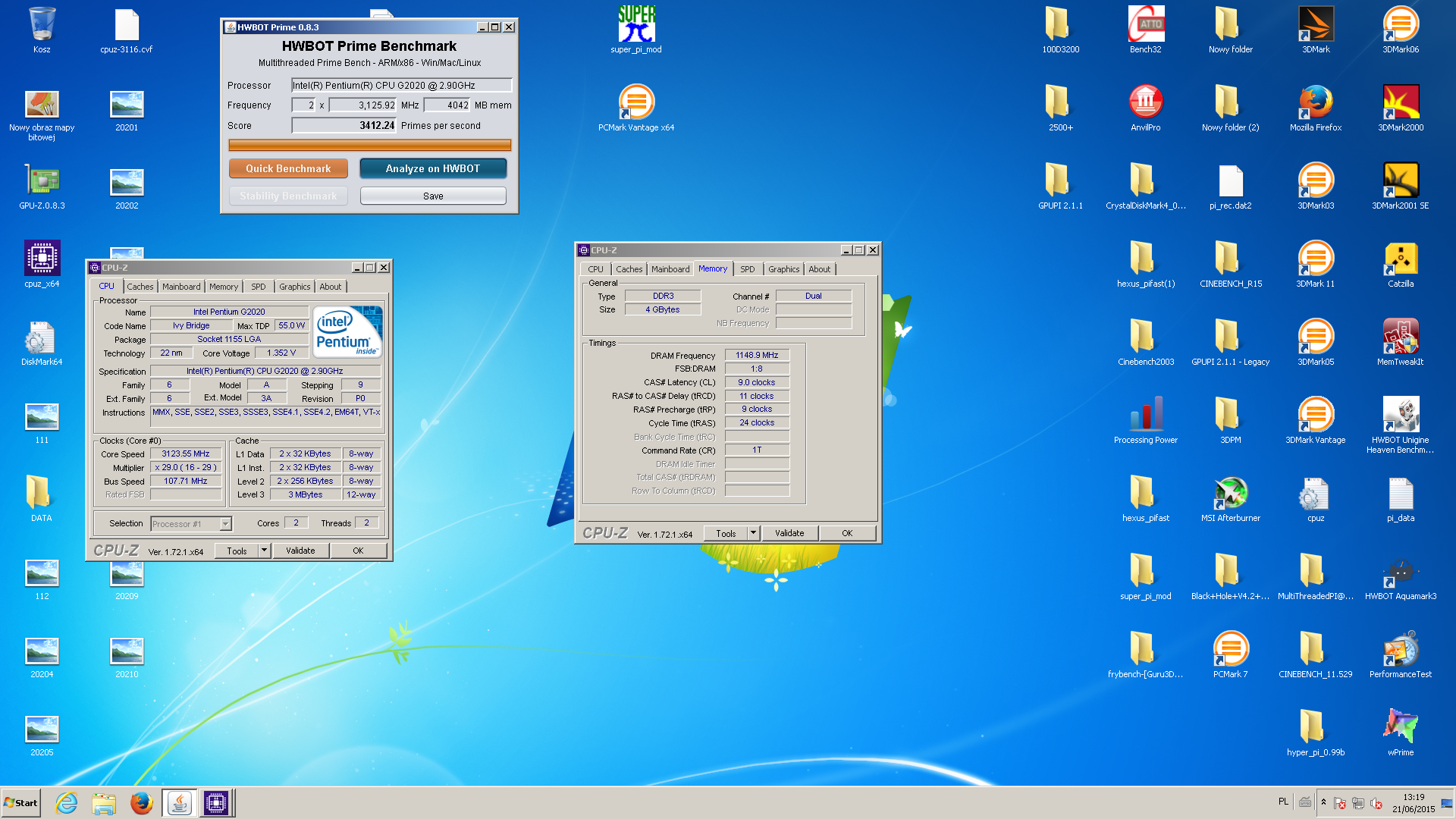Click Internet Explorer in taskbar
This screenshot has width=1456, height=819.
pos(67,802)
